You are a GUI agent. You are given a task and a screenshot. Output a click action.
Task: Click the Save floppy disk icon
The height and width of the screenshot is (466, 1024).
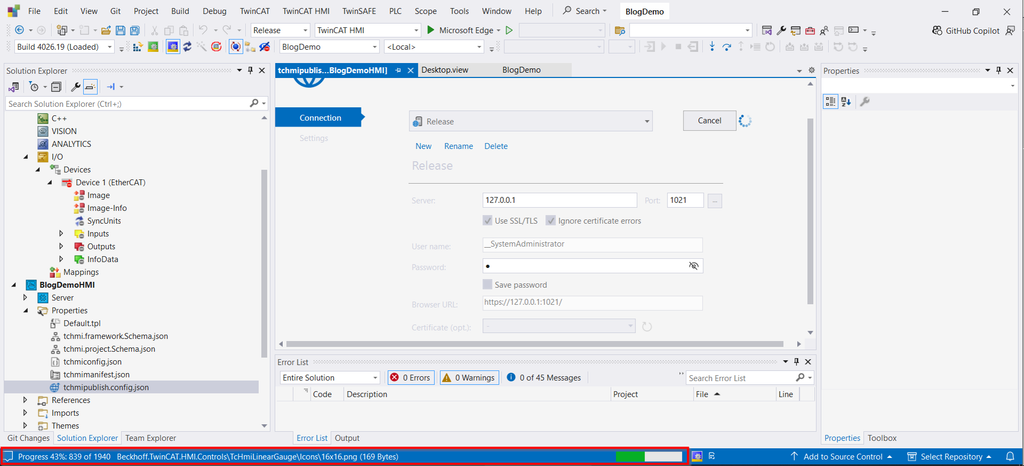tap(120, 30)
